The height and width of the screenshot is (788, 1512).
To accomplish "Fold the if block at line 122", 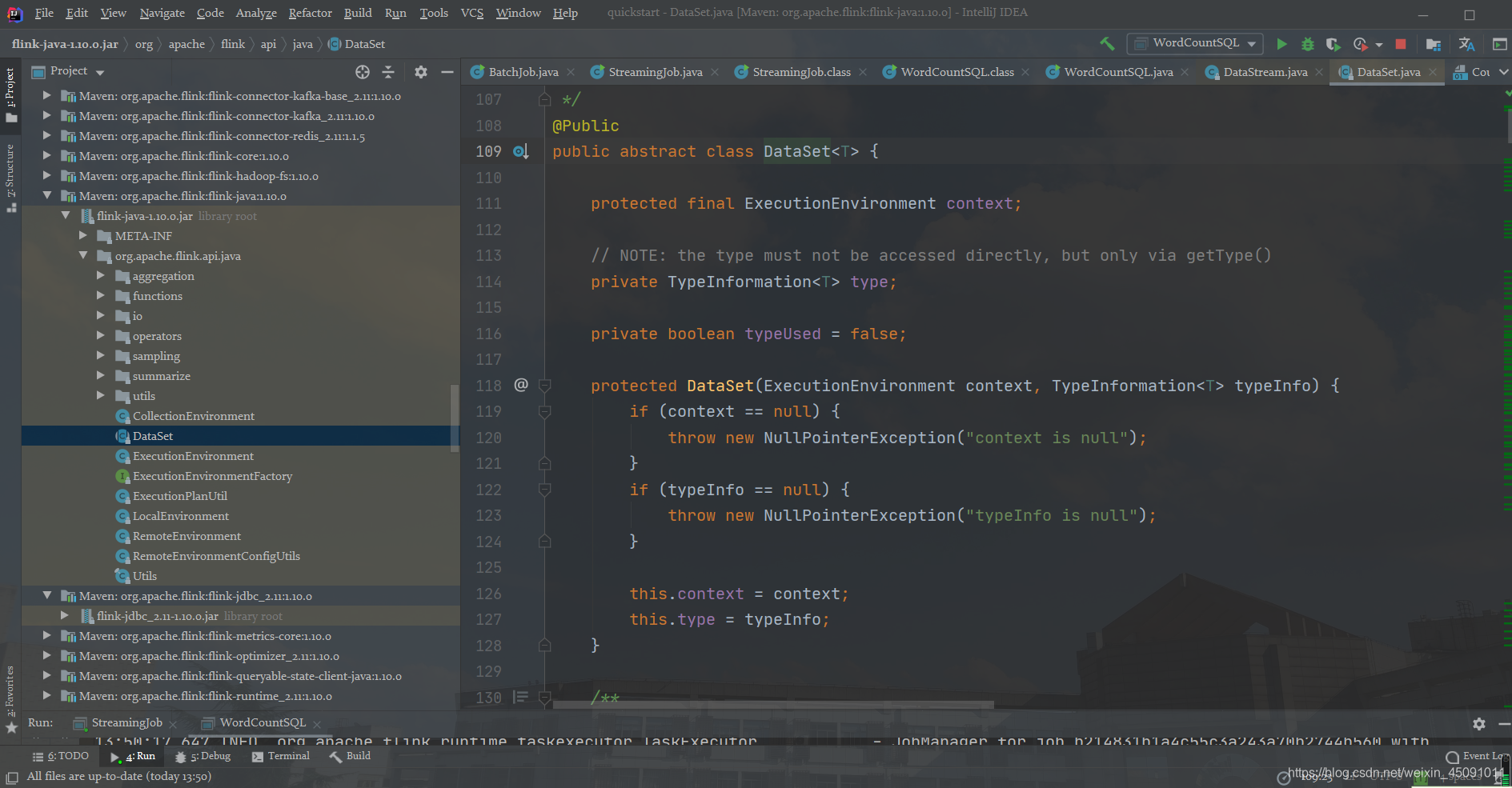I will pos(545,490).
